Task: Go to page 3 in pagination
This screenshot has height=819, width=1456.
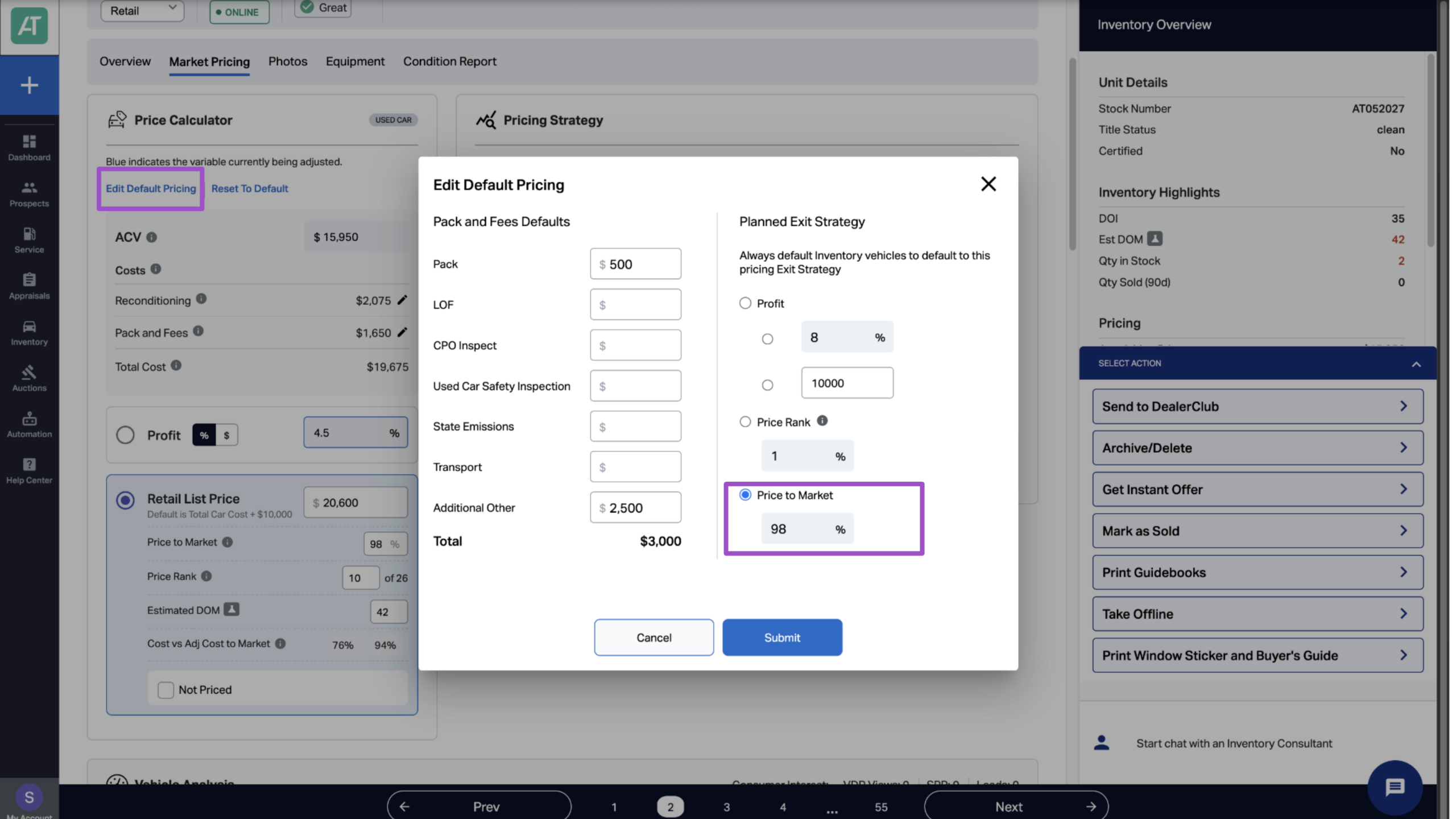Action: pyautogui.click(x=726, y=806)
